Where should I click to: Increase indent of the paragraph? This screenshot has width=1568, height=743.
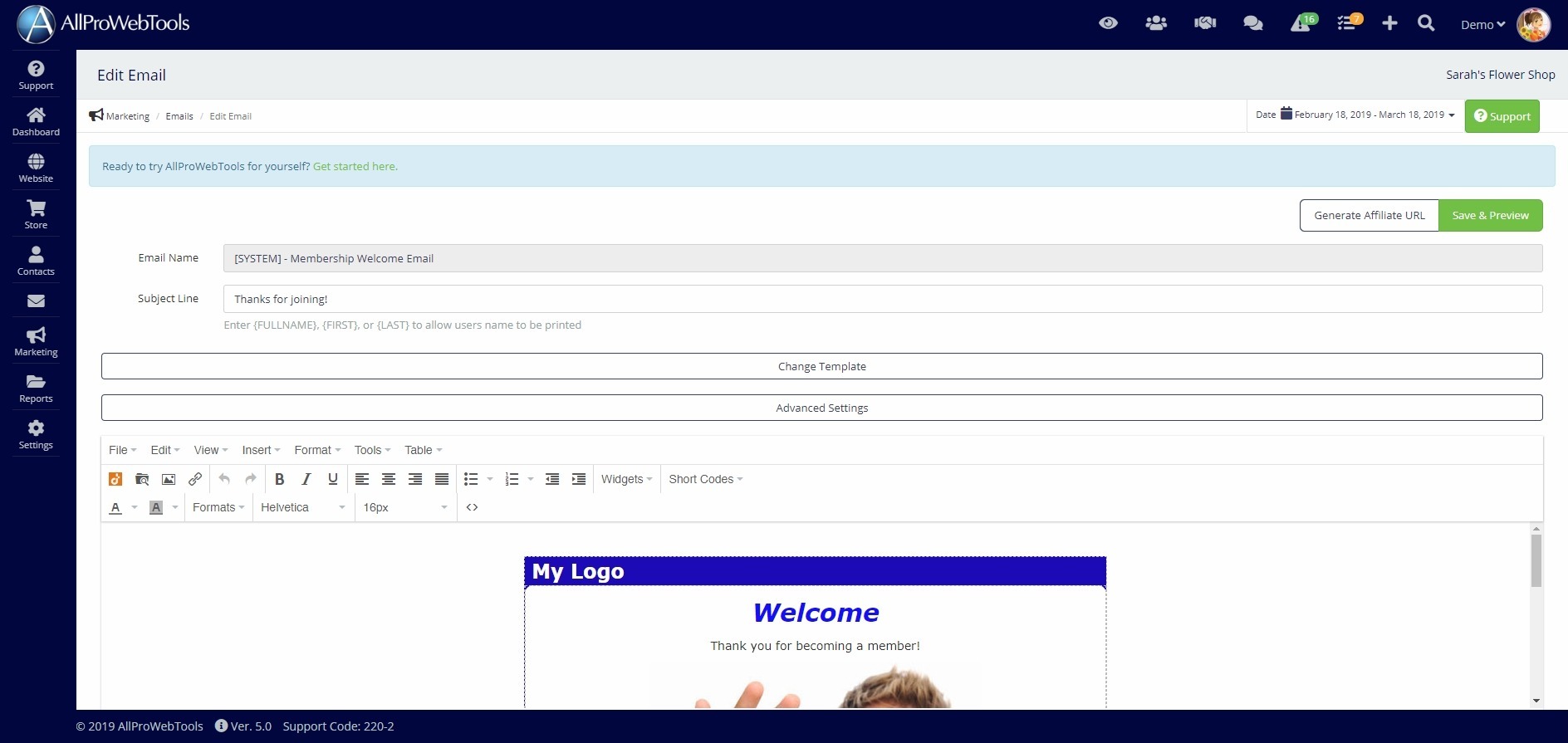coord(579,479)
